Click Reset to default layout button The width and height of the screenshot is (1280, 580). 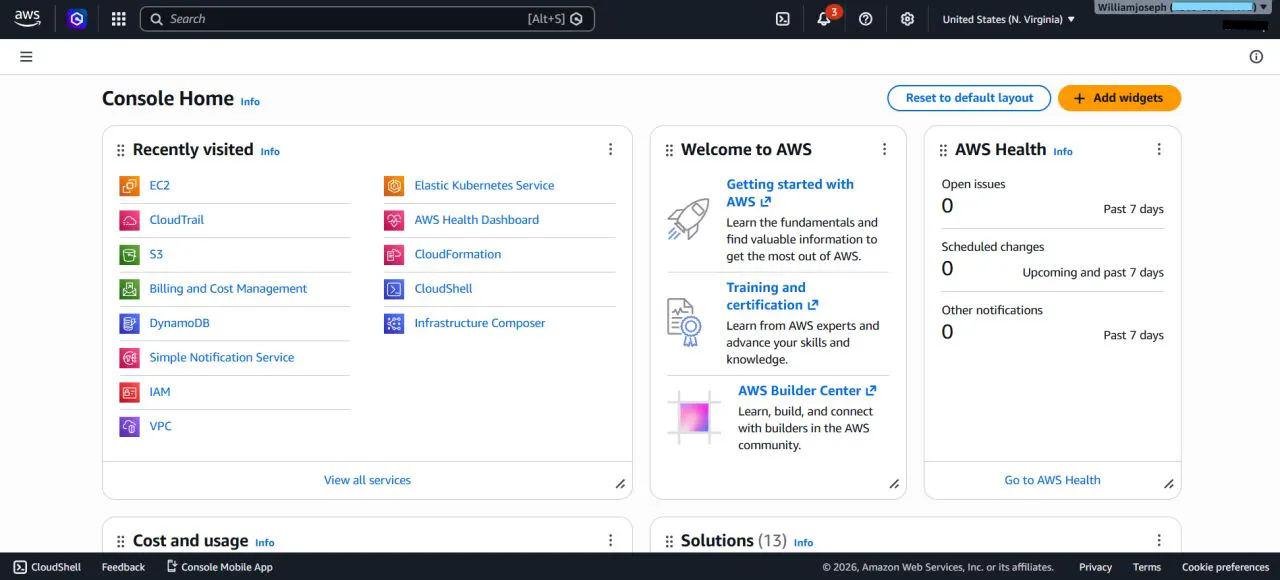(x=969, y=98)
